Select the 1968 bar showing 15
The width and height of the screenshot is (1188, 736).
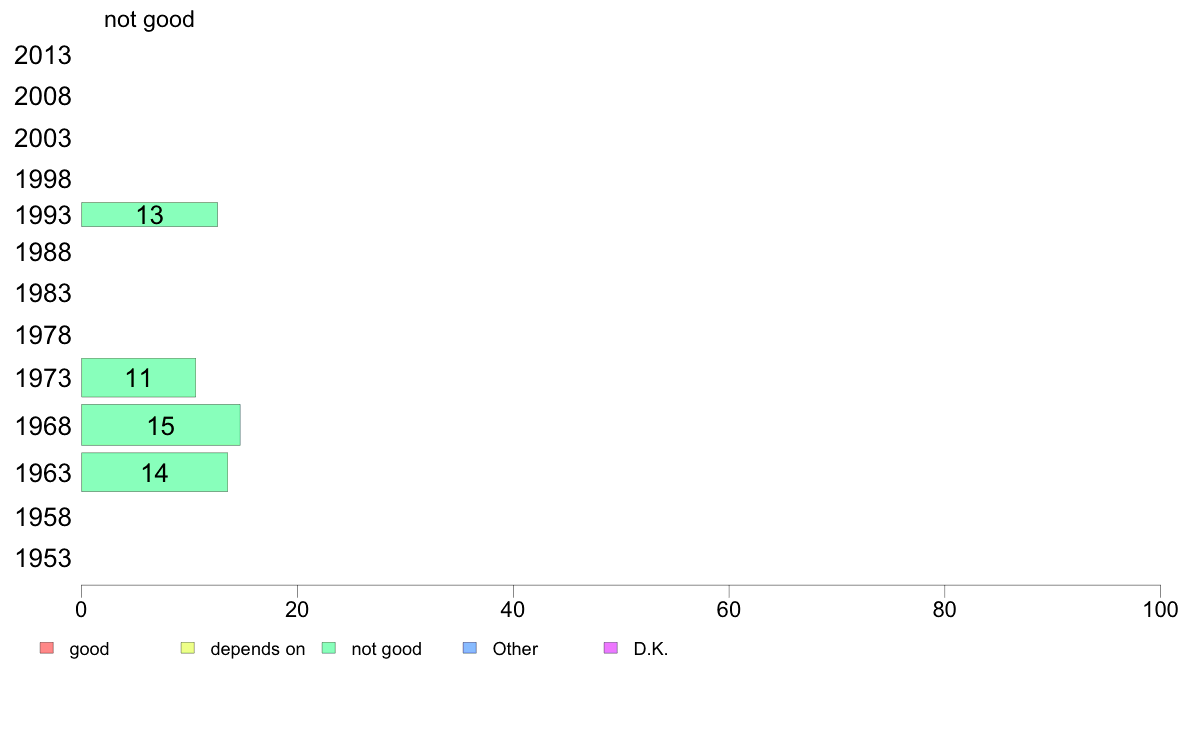click(161, 425)
